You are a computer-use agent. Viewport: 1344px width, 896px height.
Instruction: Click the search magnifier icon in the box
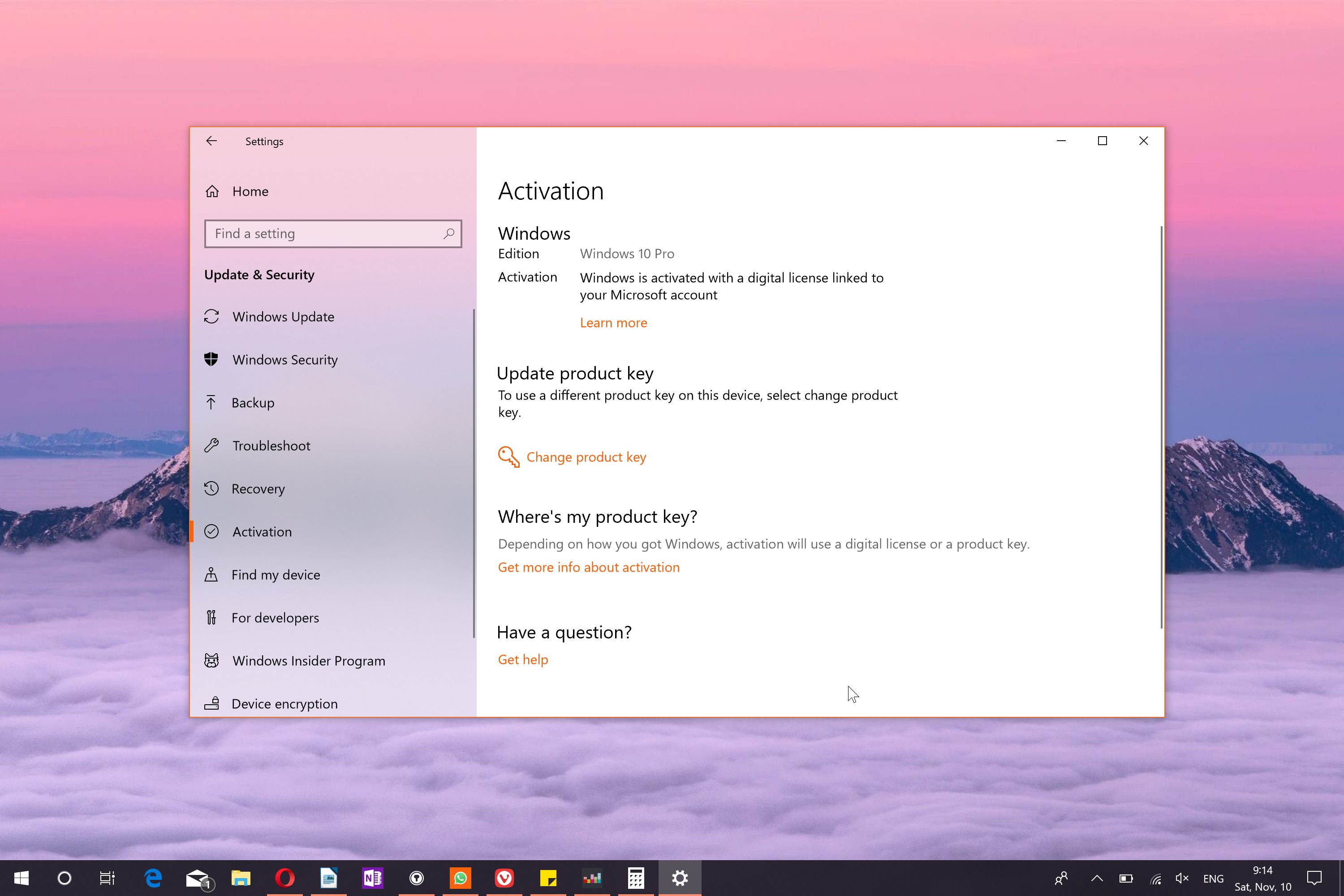pos(448,234)
